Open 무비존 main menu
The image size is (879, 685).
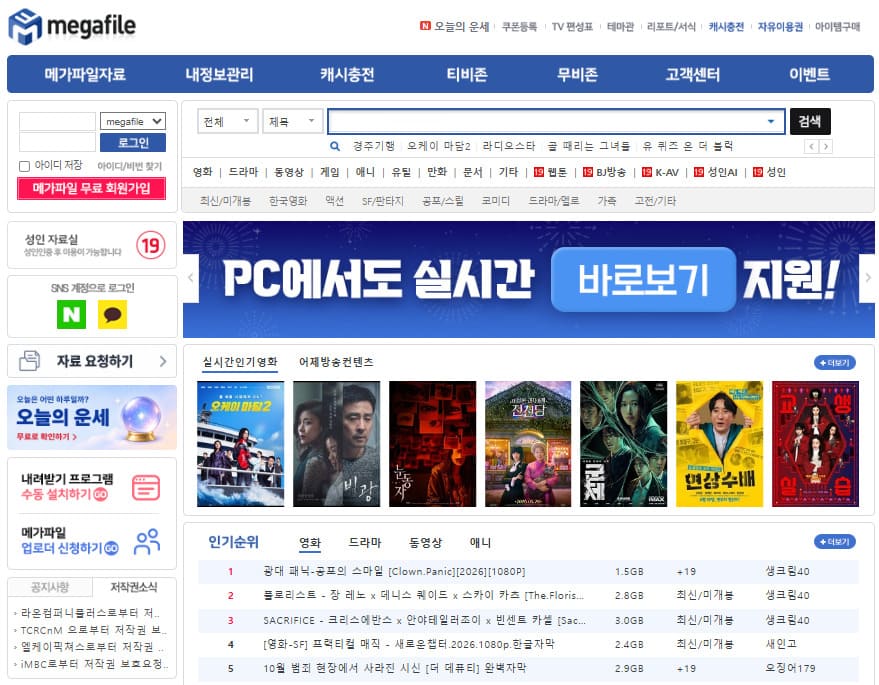577,75
